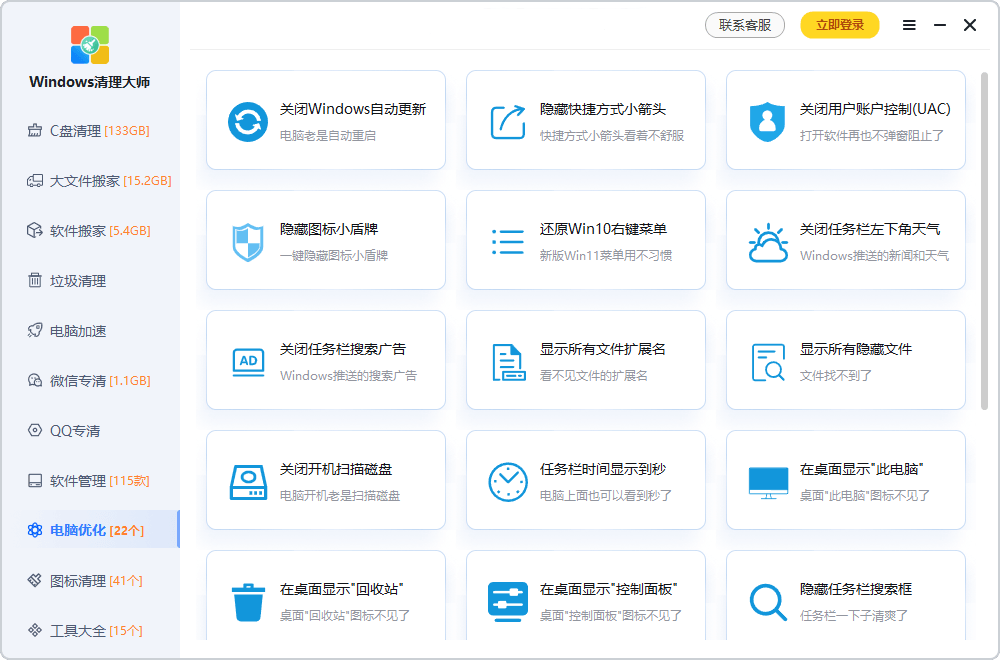This screenshot has height=660, width=1000.
Task: Open the 关闭Windows自动更新 card title
Action: coord(353,109)
